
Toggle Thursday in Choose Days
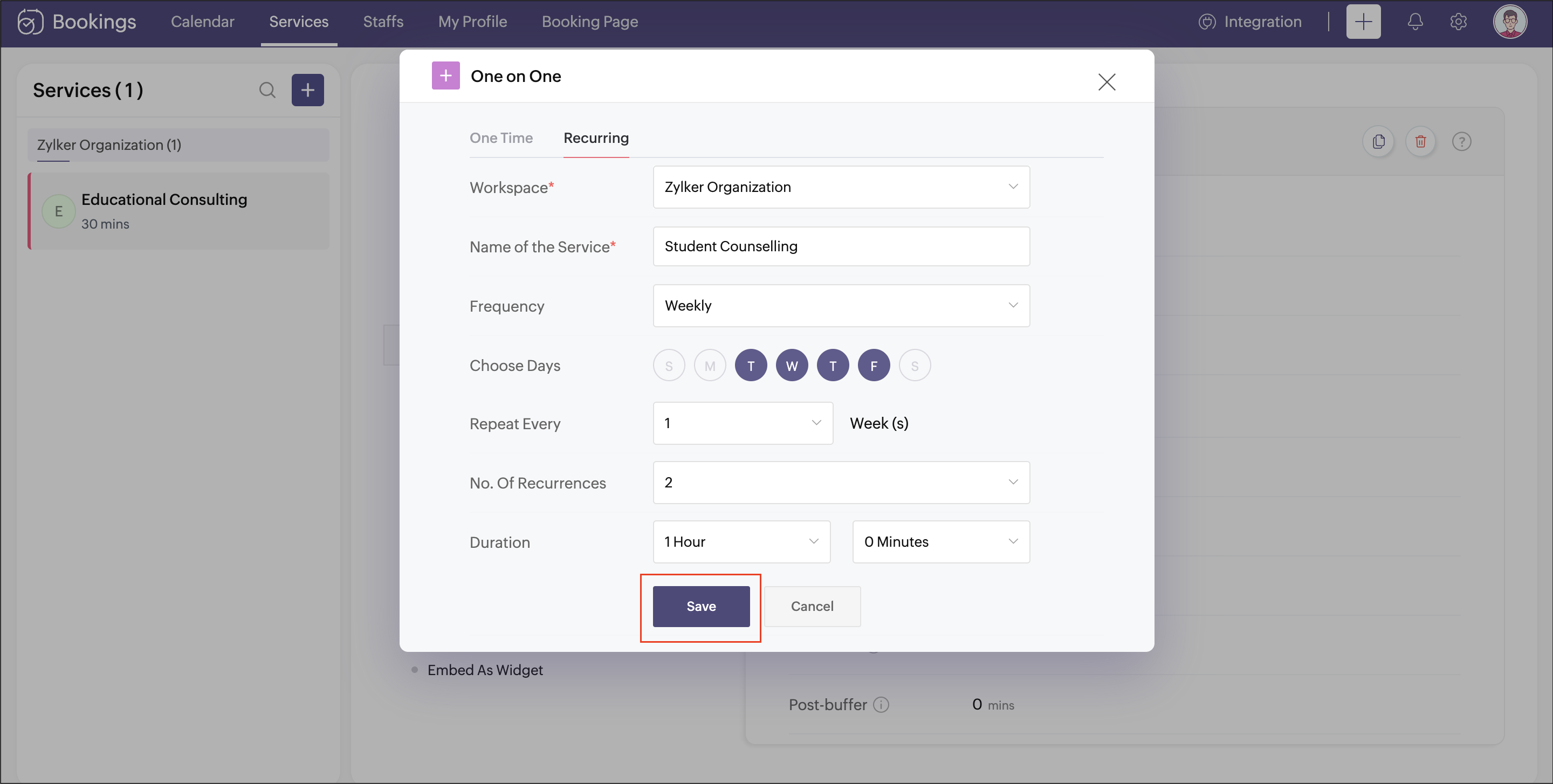point(833,366)
